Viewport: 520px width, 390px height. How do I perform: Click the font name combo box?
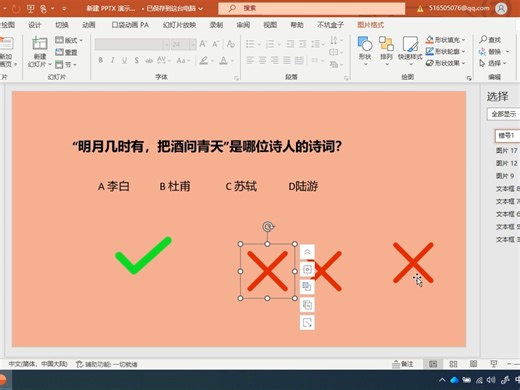132,44
